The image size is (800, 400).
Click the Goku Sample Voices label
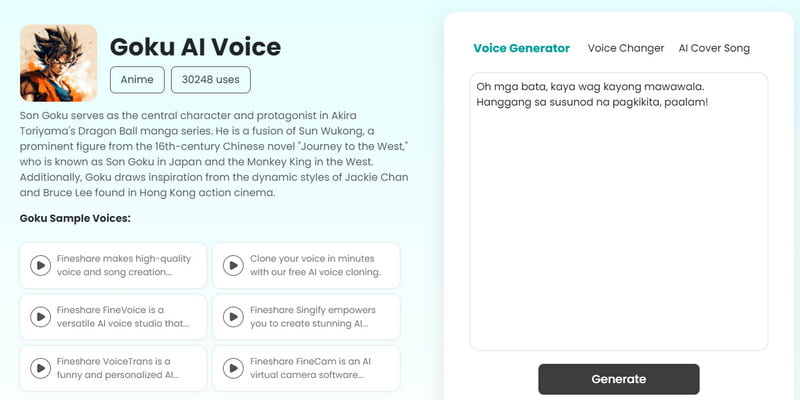tap(75, 218)
